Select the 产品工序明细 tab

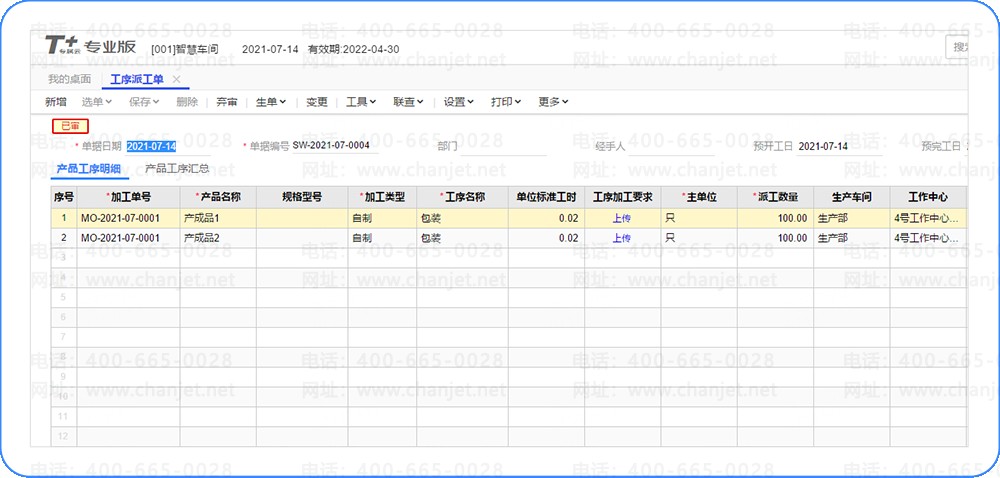coord(89,170)
